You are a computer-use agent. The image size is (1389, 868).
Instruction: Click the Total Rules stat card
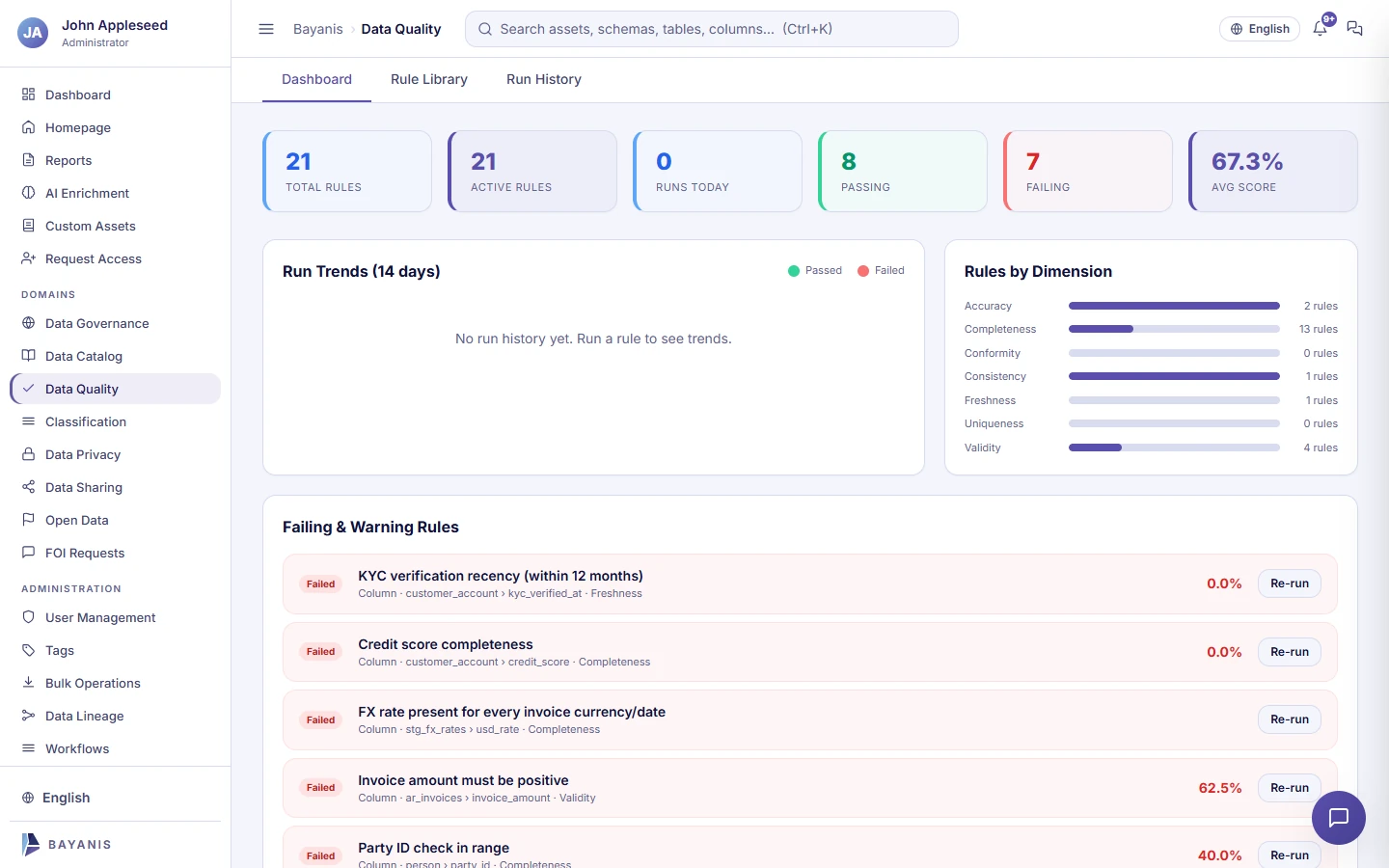pyautogui.click(x=347, y=172)
